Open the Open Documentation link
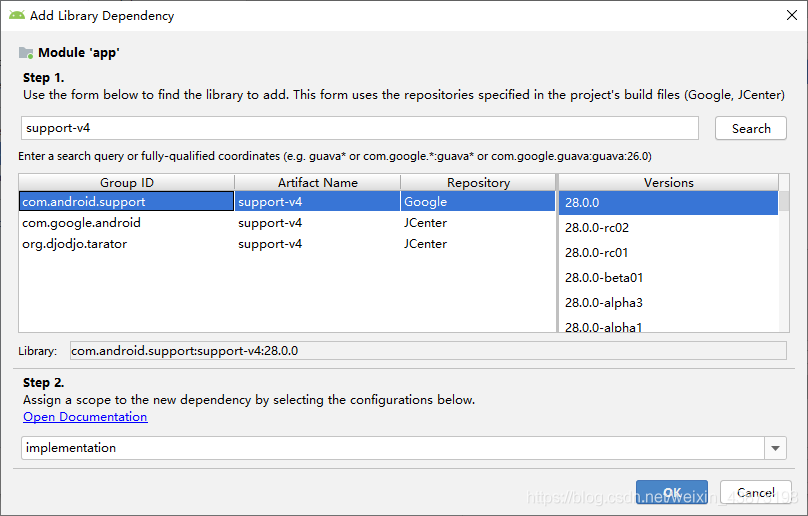The height and width of the screenshot is (516, 808). (85, 417)
